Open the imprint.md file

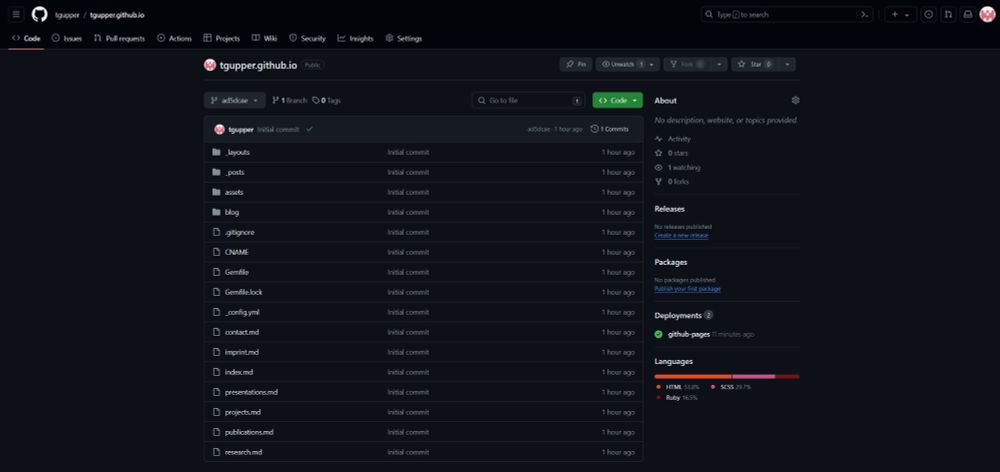[242, 352]
